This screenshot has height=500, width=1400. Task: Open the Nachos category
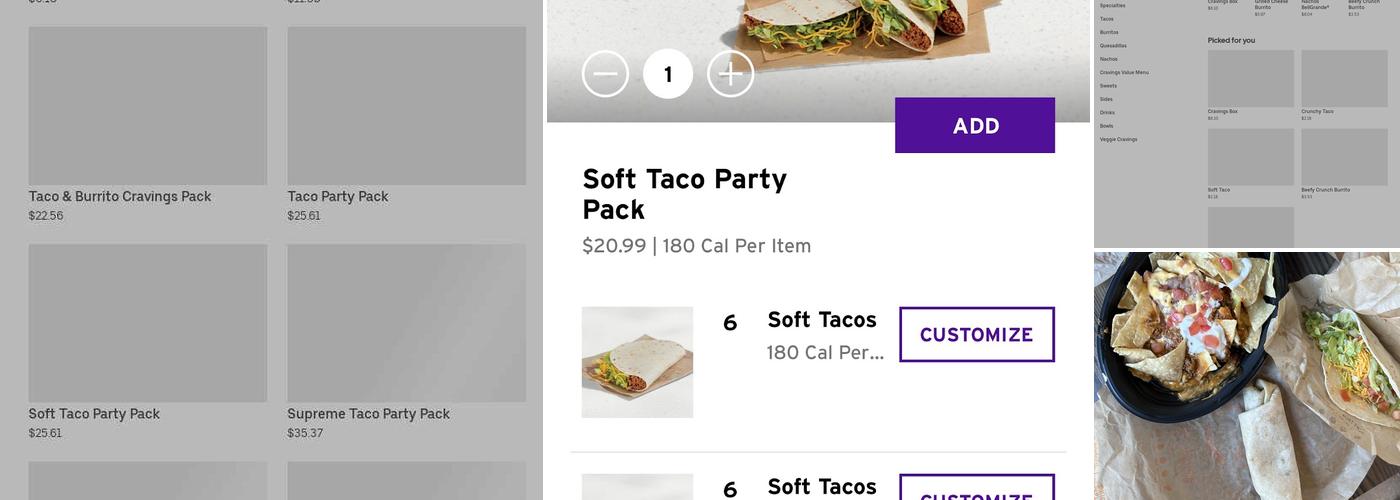point(1109,59)
